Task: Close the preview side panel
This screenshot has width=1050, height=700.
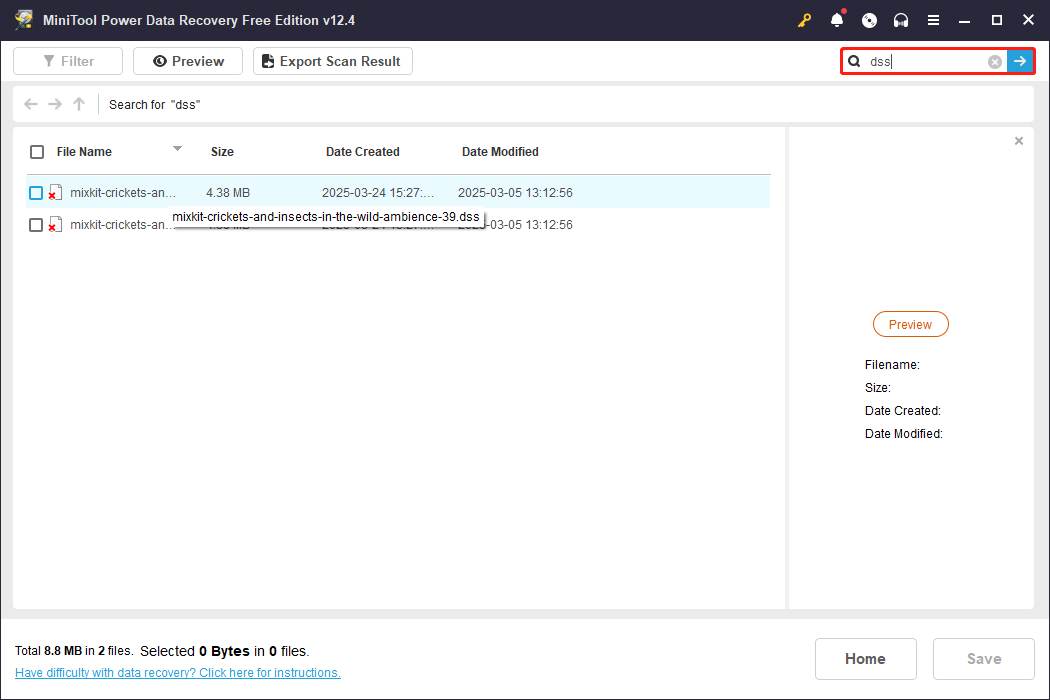Action: pos(1019,141)
